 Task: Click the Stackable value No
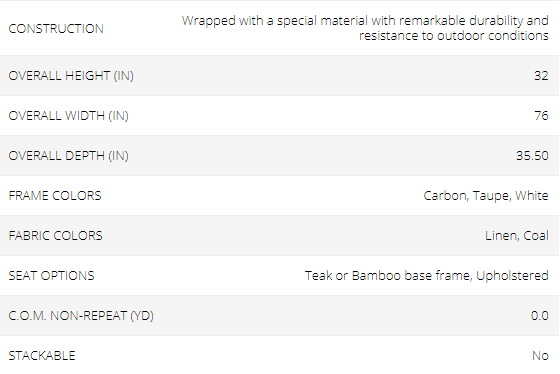point(540,356)
